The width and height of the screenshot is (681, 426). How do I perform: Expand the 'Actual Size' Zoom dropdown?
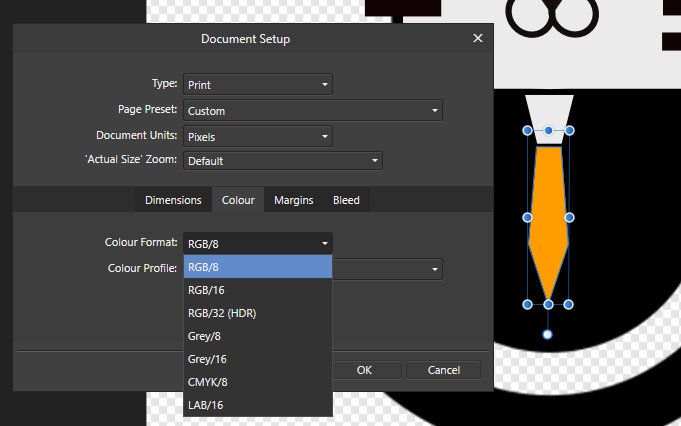pos(283,161)
